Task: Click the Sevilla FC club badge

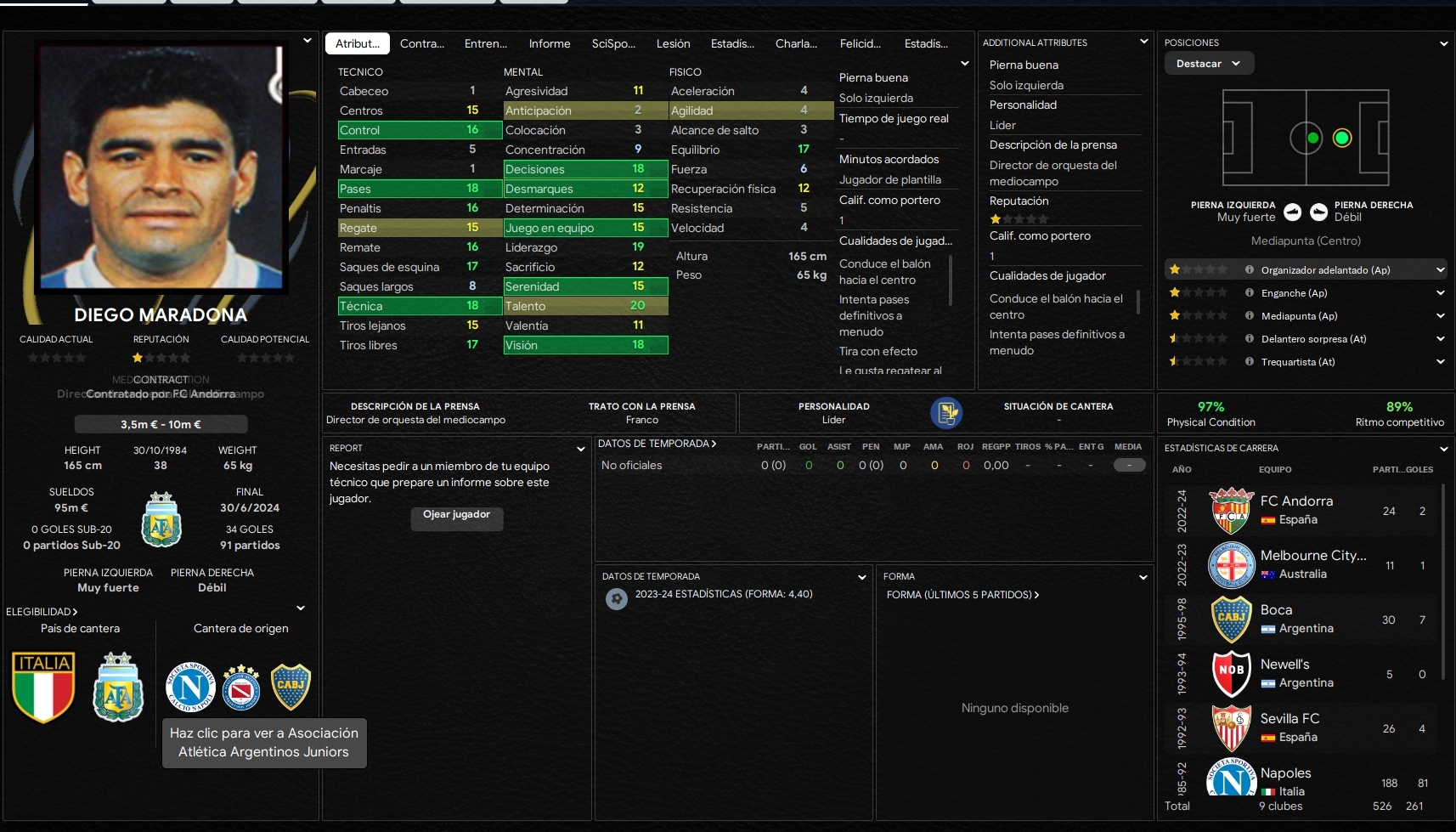Action: coord(1231,728)
